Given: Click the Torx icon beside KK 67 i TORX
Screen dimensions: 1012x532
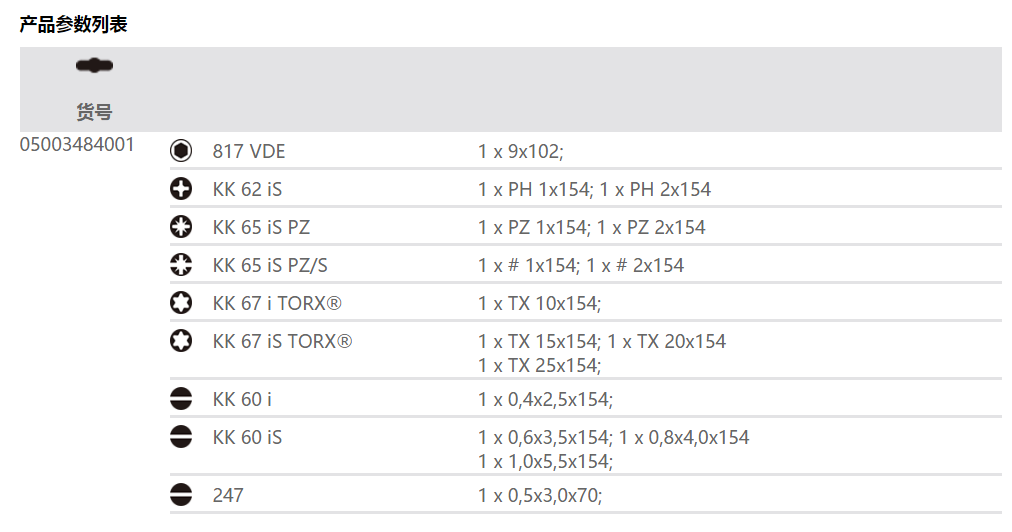Looking at the screenshot, I should point(181,303).
